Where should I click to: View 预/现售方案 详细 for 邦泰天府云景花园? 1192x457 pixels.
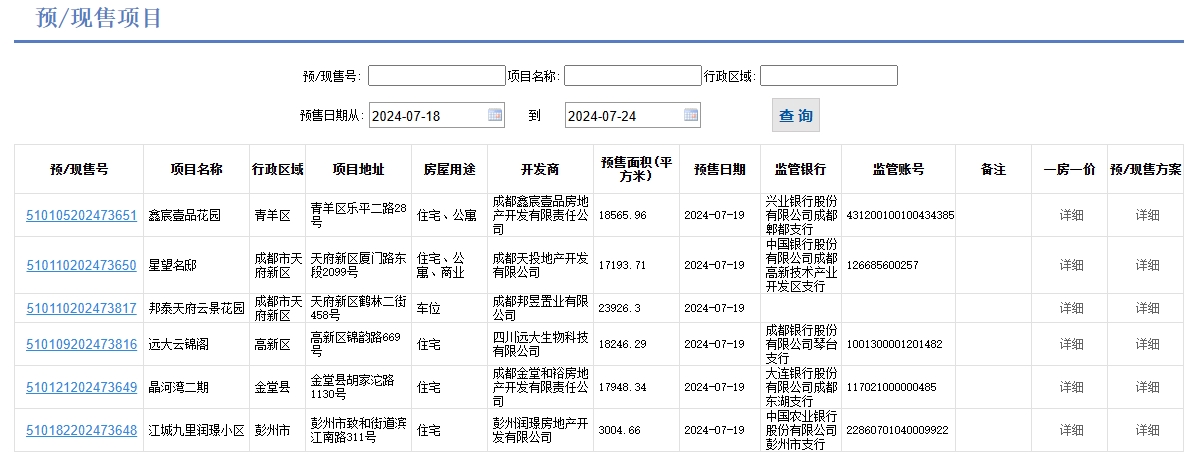pyautogui.click(x=1147, y=309)
